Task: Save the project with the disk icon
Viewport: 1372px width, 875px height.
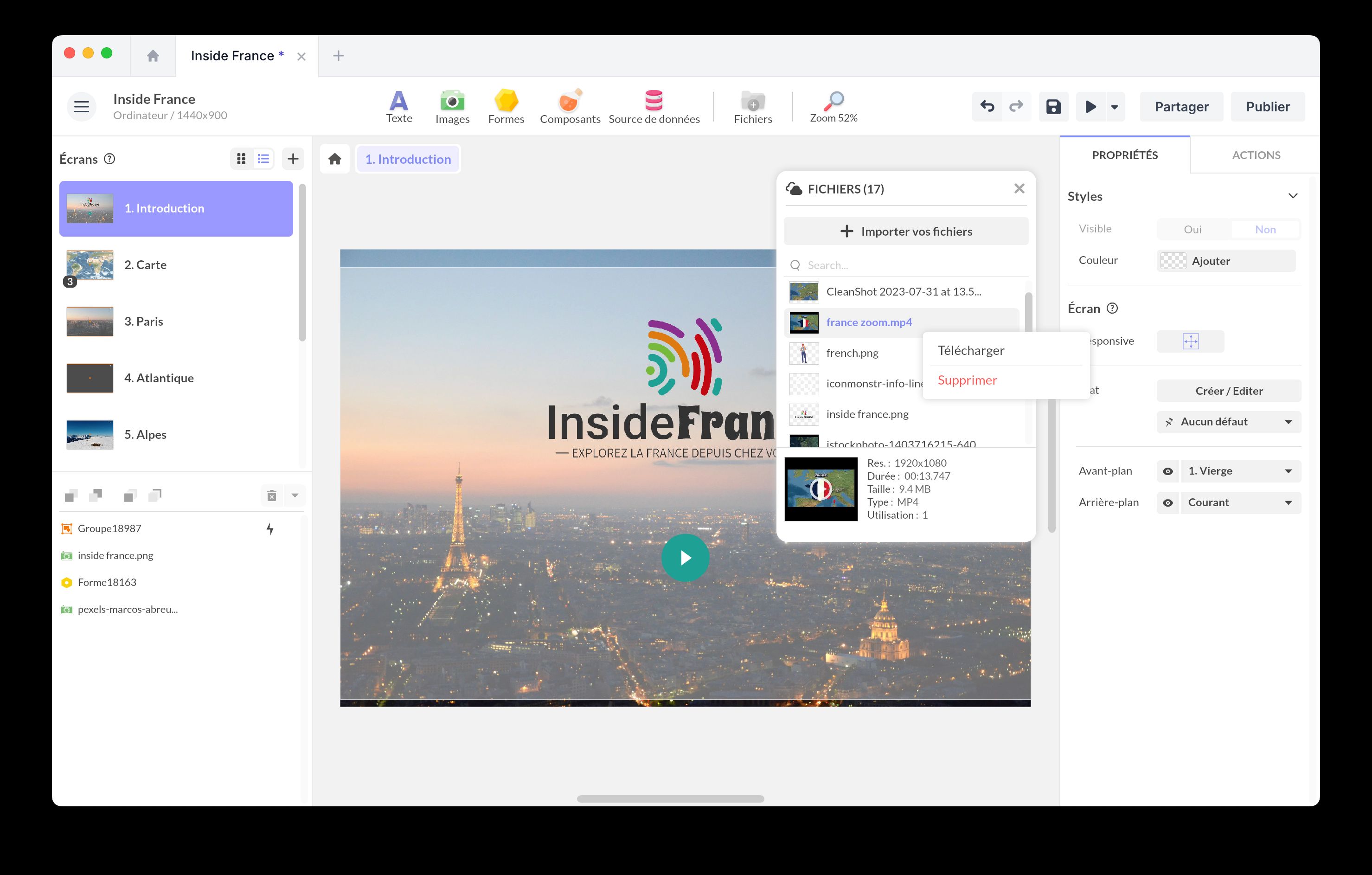Action: 1053,106
